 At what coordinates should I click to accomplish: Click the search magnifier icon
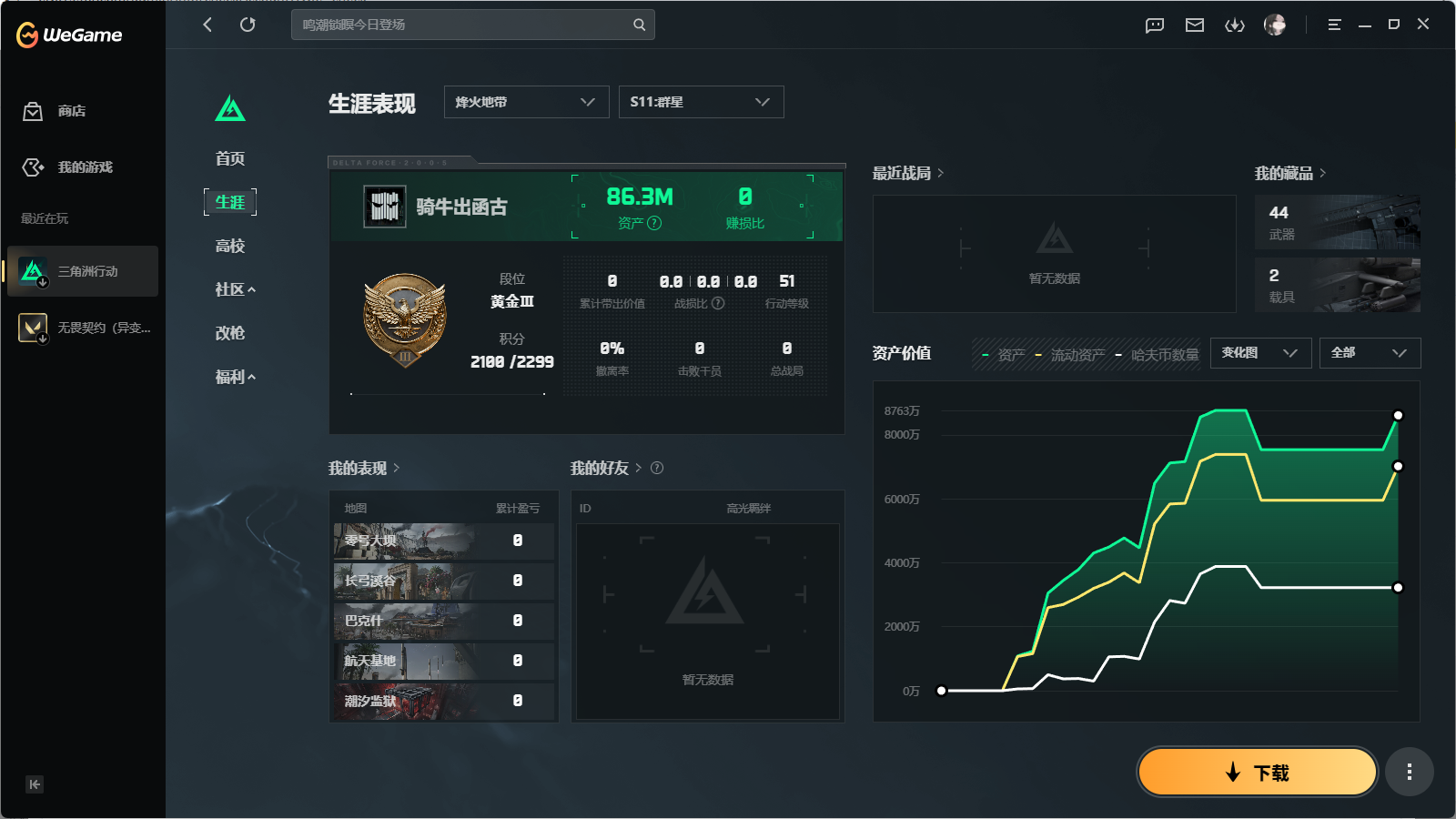(x=640, y=25)
